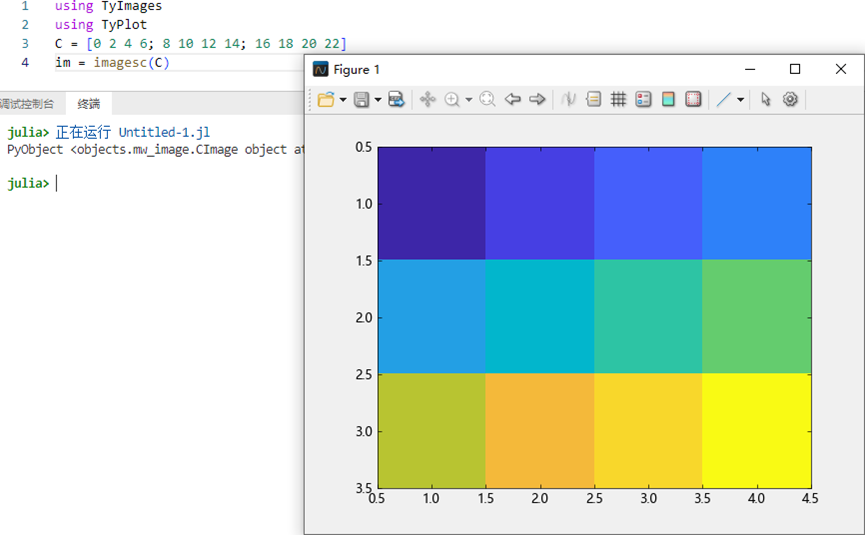
Task: Toggle grid lines with the grid icon
Action: coord(618,99)
